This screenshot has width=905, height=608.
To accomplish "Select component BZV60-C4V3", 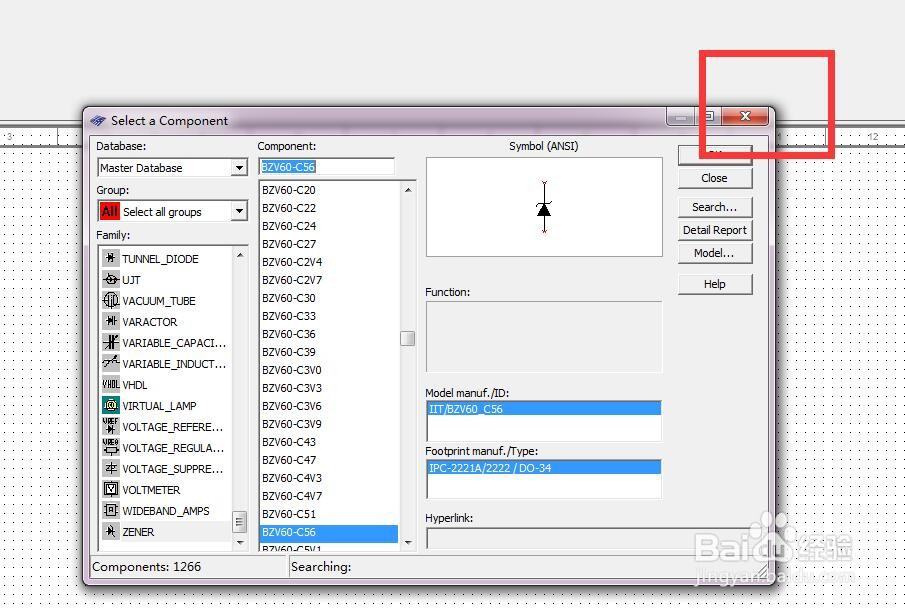I will (292, 478).
